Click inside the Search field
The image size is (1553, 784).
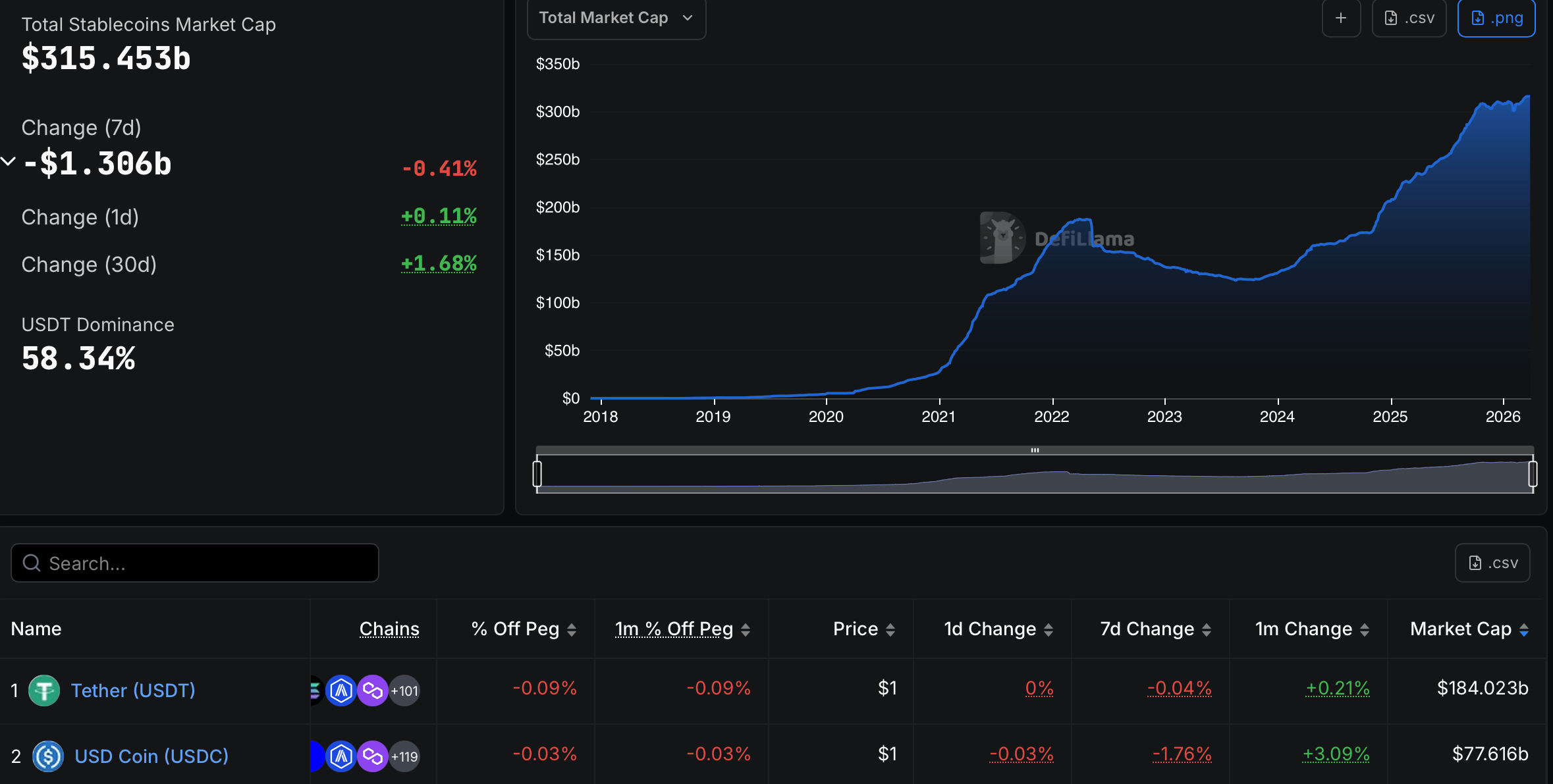coord(194,563)
